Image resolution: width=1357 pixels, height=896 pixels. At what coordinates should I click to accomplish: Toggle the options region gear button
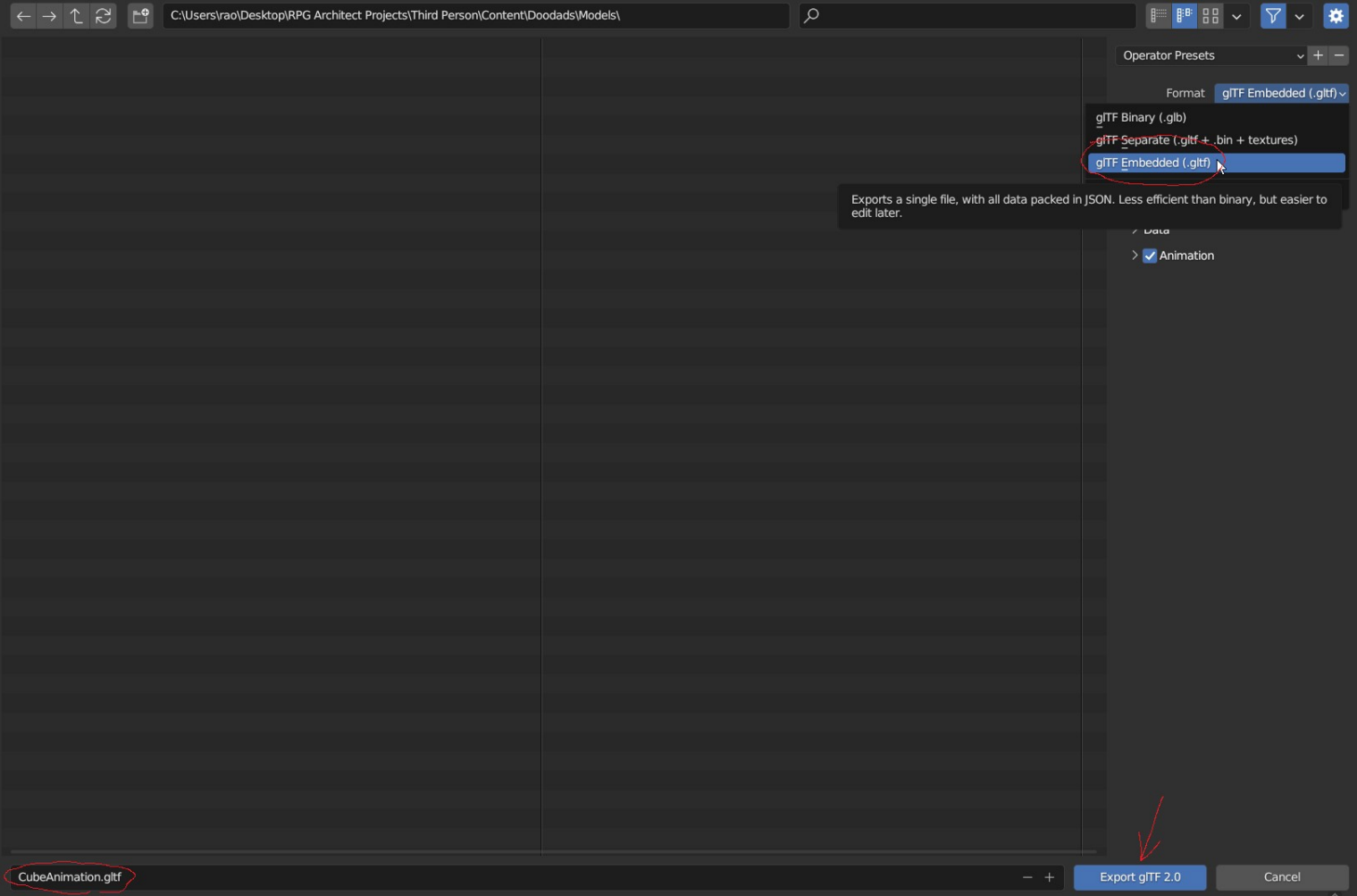(x=1336, y=16)
